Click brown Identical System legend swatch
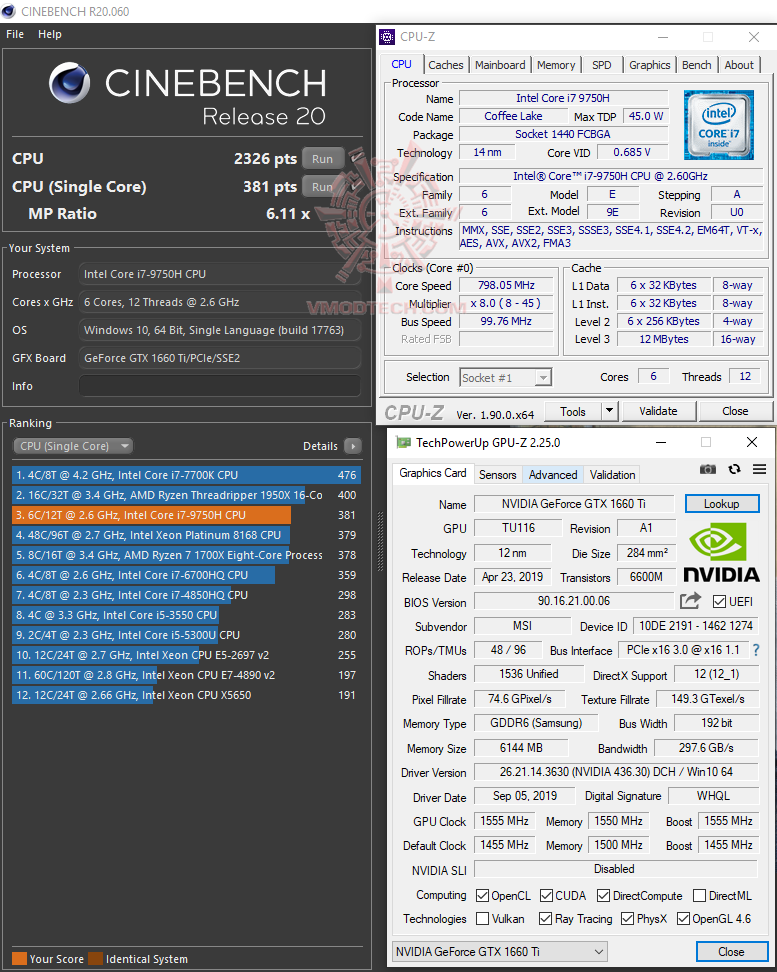This screenshot has height=972, width=777. coord(95,958)
